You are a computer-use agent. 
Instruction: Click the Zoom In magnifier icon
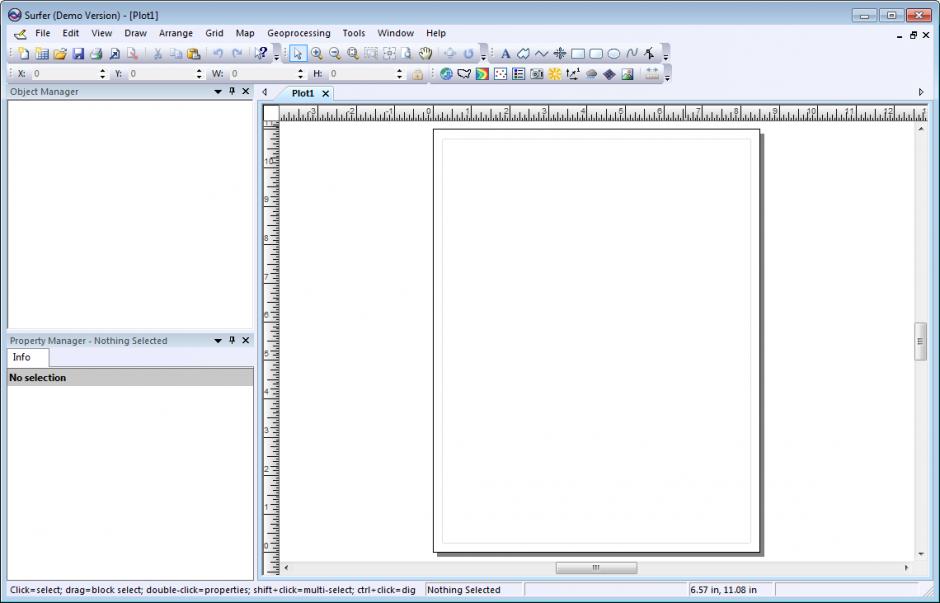[316, 54]
